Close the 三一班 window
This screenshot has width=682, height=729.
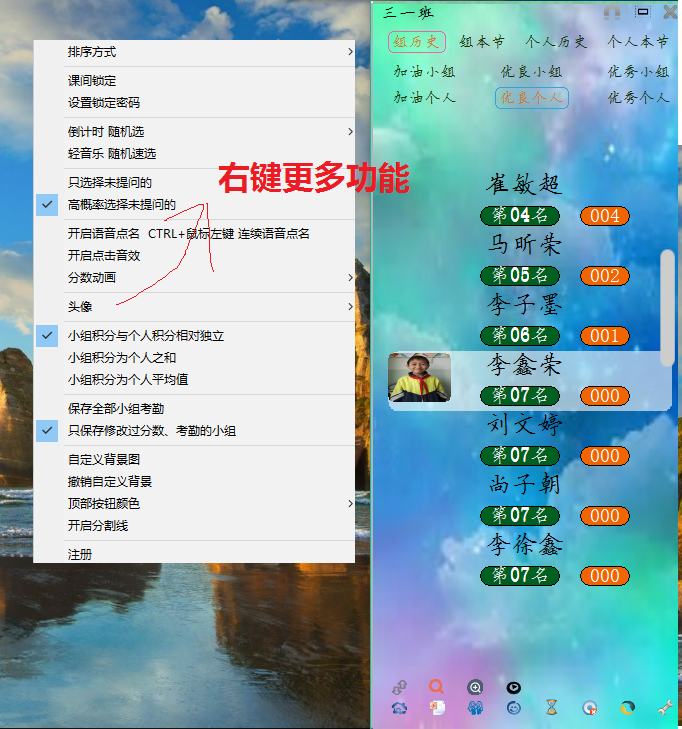tap(670, 12)
